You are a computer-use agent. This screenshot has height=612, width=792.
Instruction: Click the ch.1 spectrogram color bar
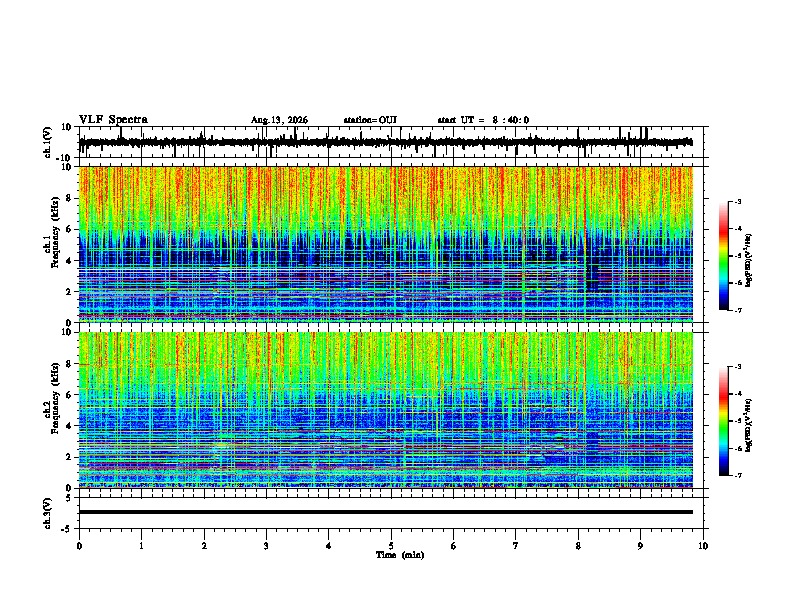click(724, 256)
